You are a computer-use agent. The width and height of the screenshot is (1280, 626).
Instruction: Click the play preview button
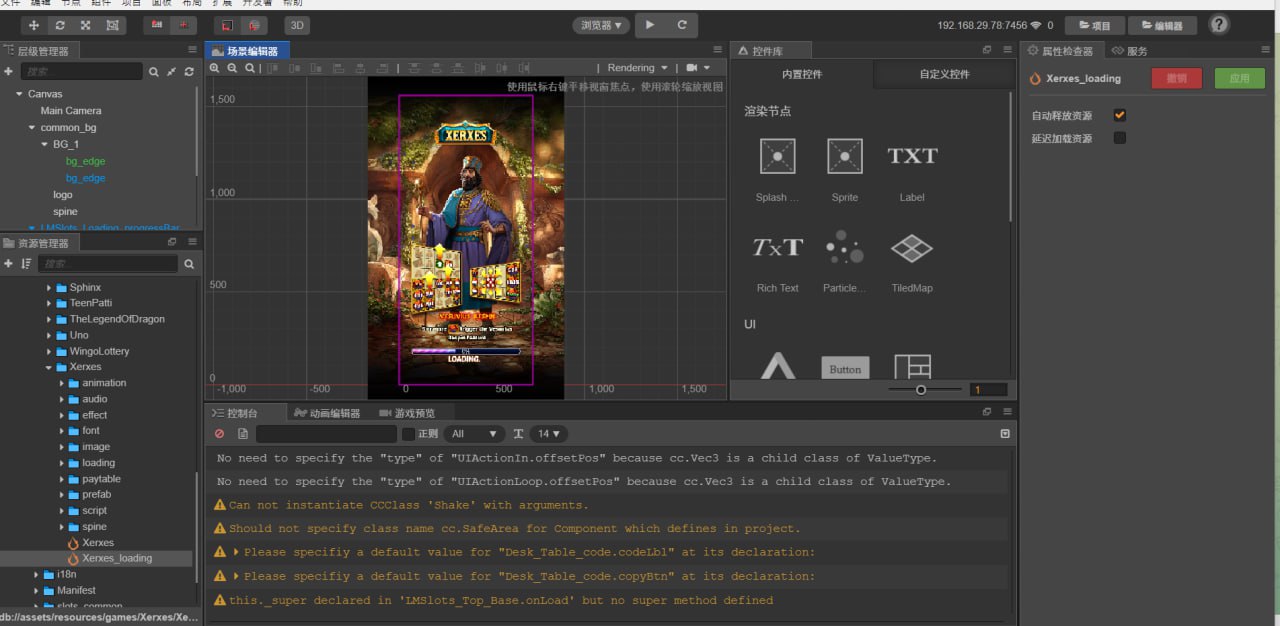pos(650,25)
